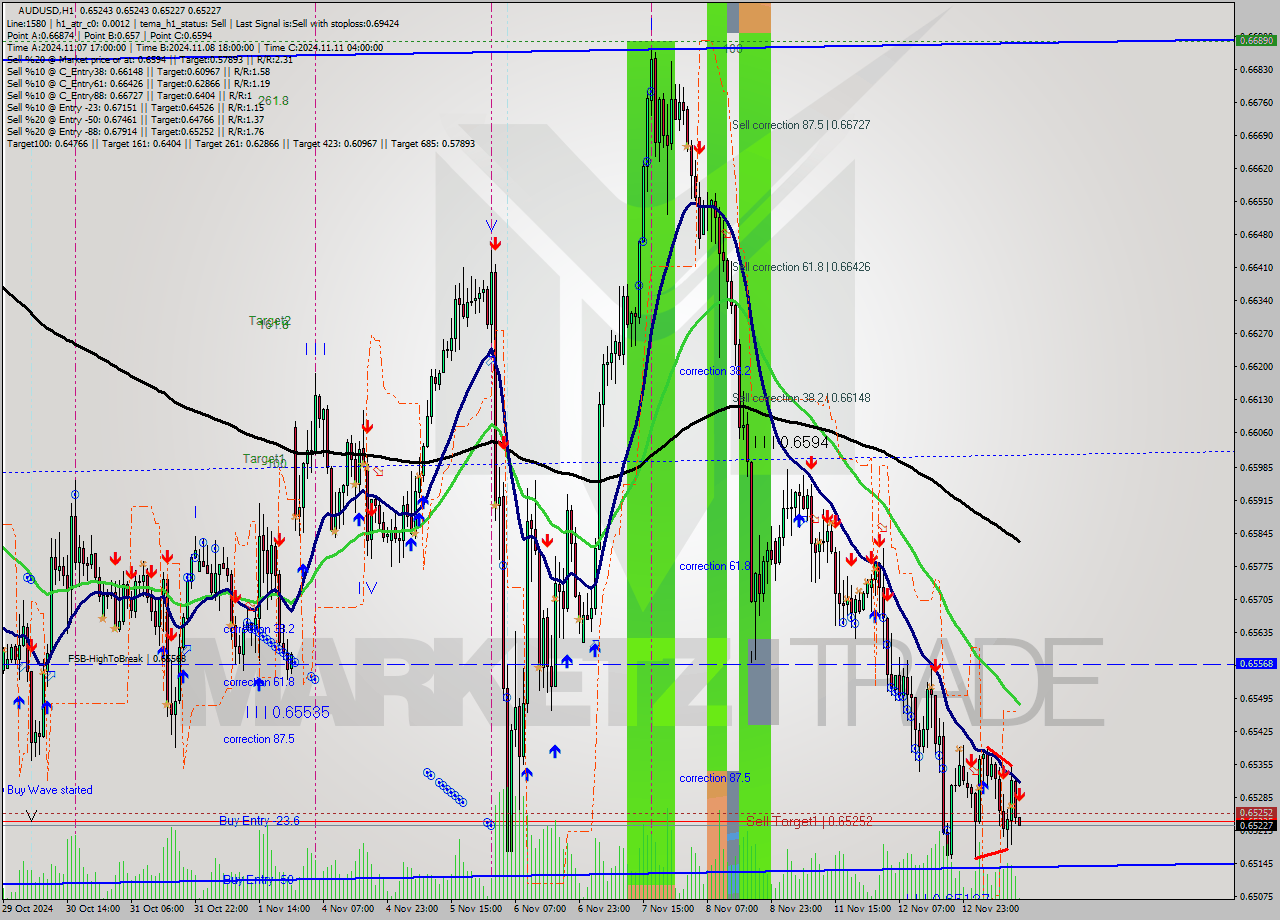Click the 0.66690 price axis label
This screenshot has height=920, width=1280.
[x=1257, y=135]
